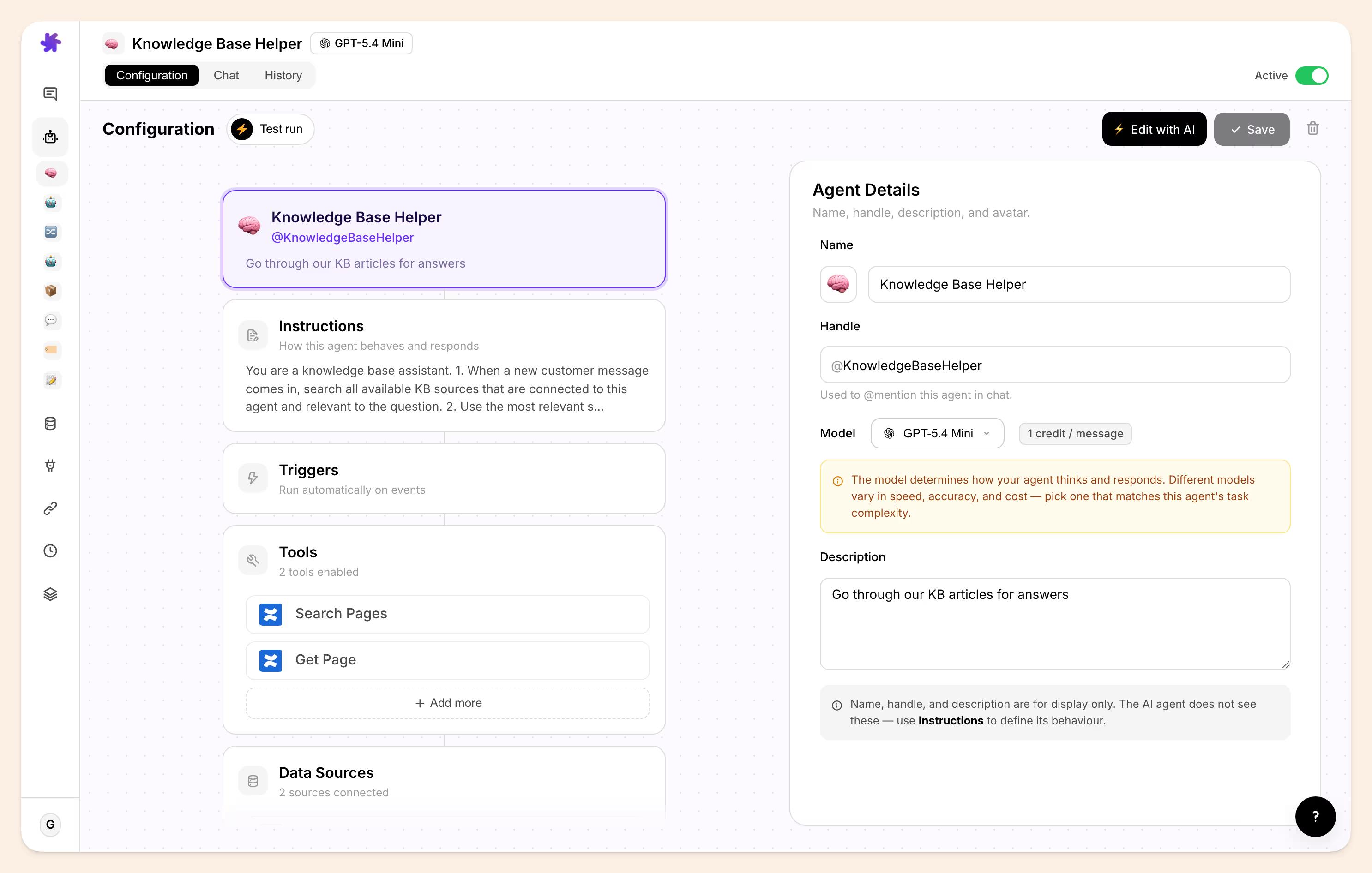Click the Instructions document icon
This screenshot has height=873, width=1372.
point(253,335)
